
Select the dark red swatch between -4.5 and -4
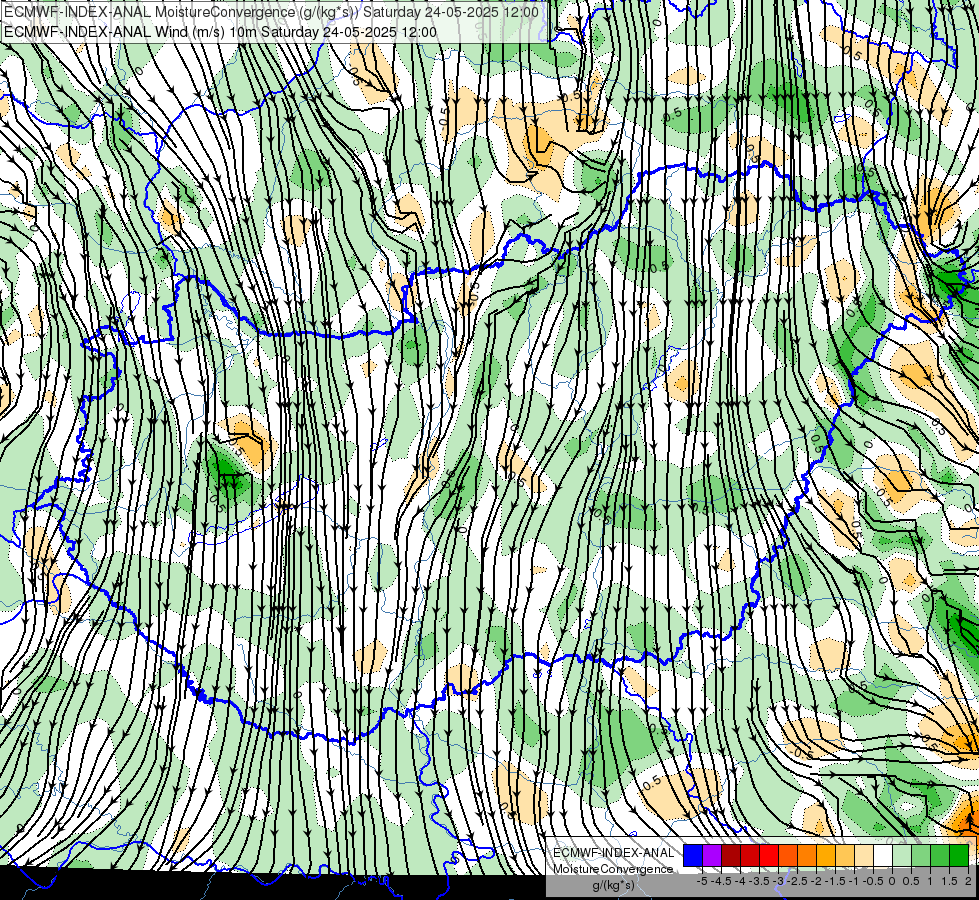pos(731,855)
